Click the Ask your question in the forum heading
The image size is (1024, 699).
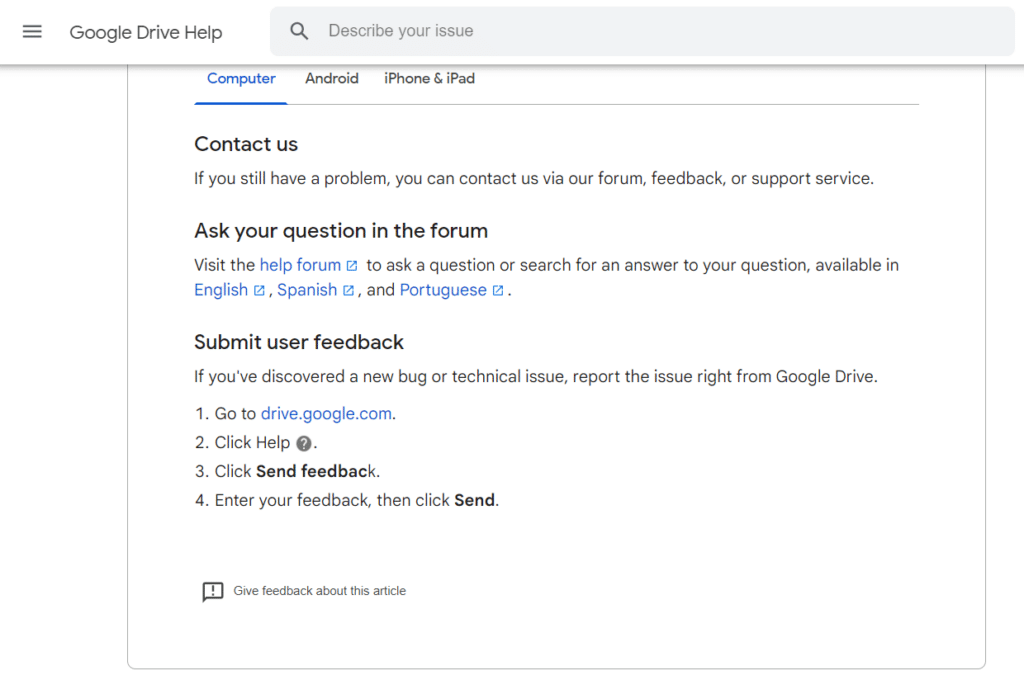[x=341, y=231]
